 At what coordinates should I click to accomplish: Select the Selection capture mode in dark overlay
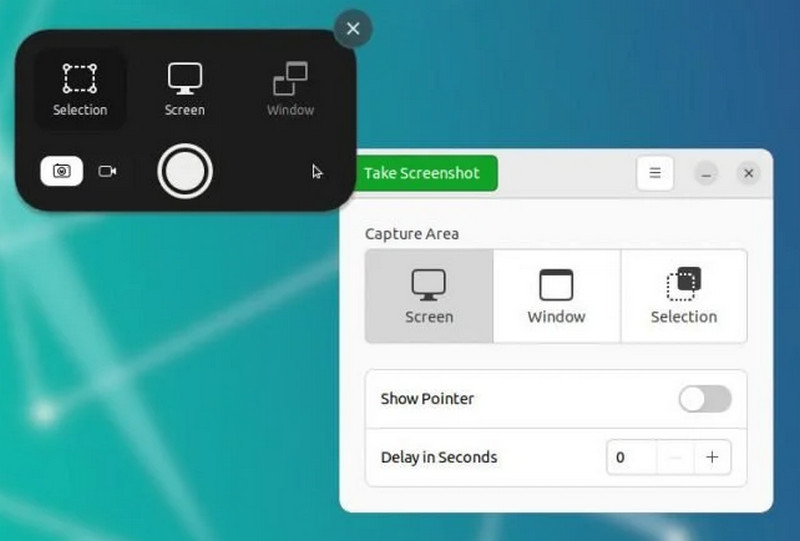point(80,89)
